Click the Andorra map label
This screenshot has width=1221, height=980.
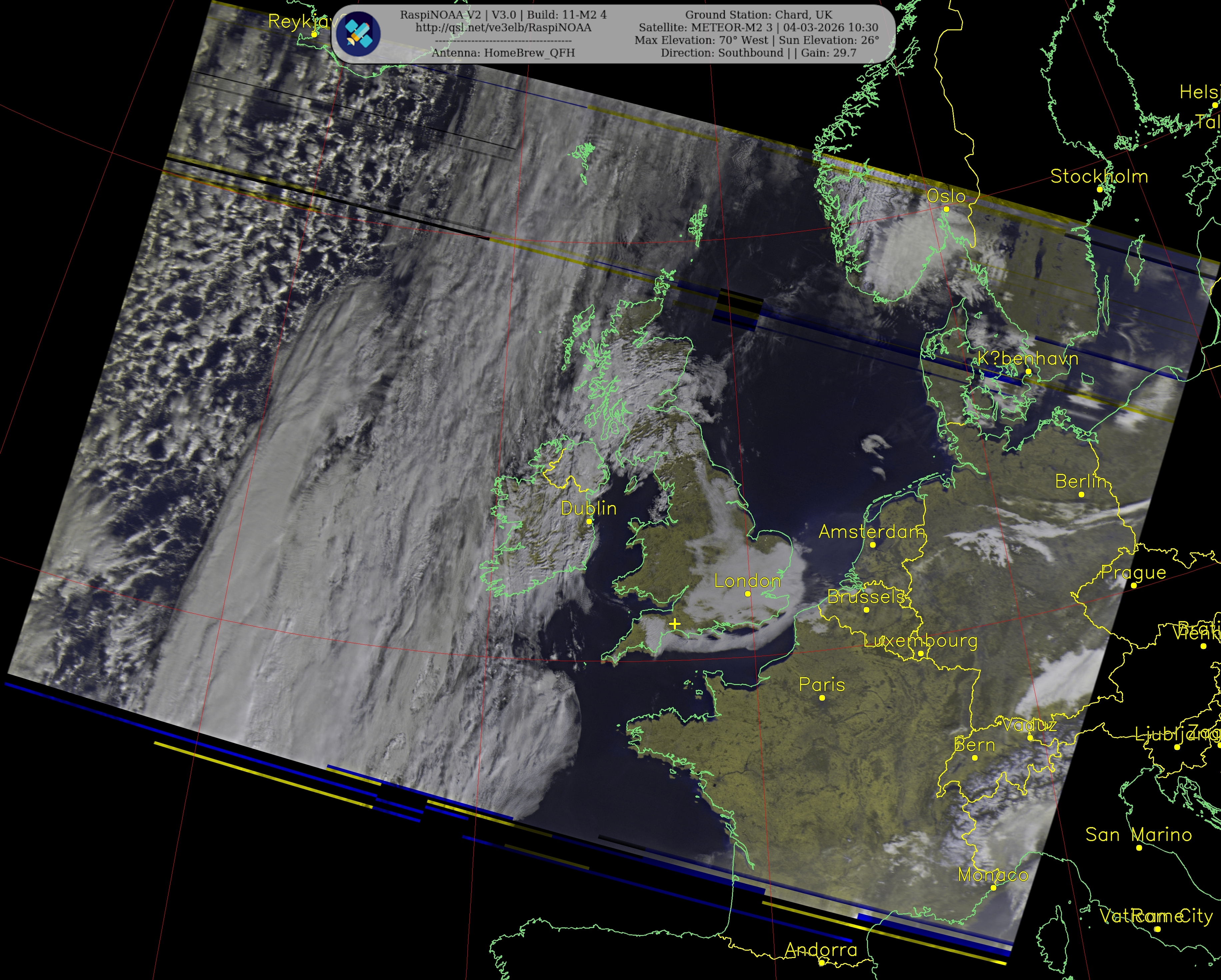coord(821,949)
